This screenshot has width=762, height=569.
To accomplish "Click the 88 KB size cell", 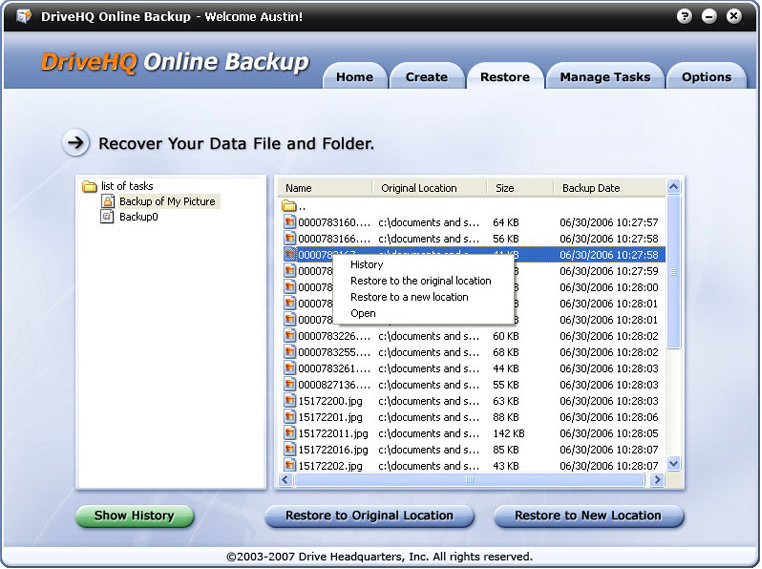I will [x=506, y=417].
